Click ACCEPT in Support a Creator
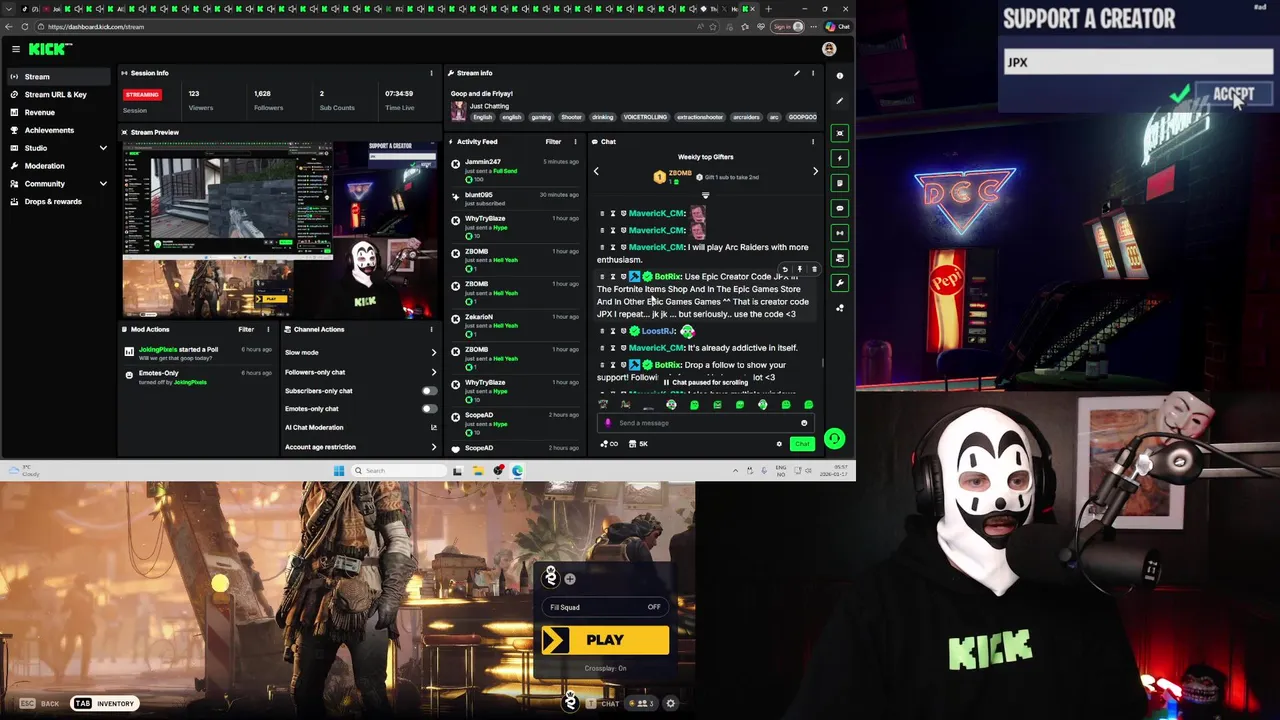 tap(1232, 94)
